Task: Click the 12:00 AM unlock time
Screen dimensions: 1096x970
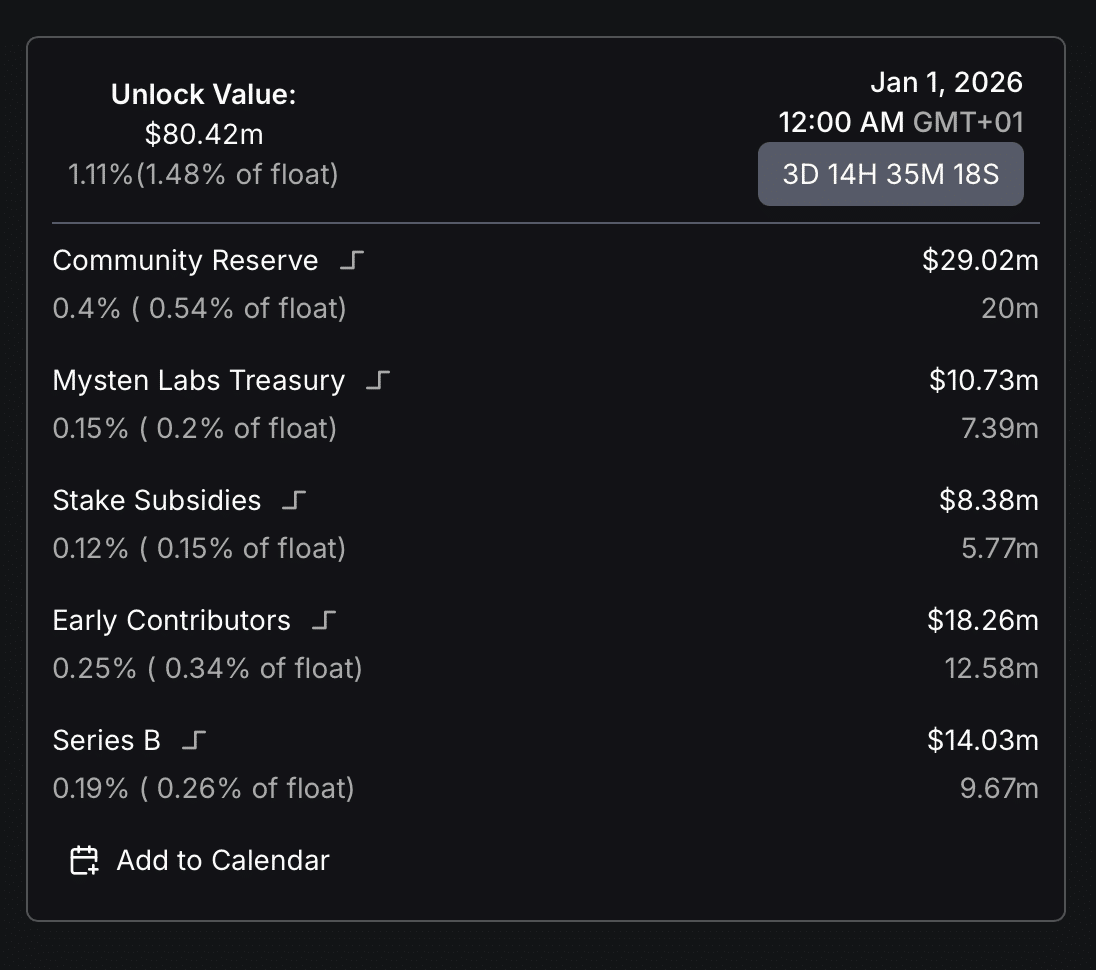Action: (841, 122)
